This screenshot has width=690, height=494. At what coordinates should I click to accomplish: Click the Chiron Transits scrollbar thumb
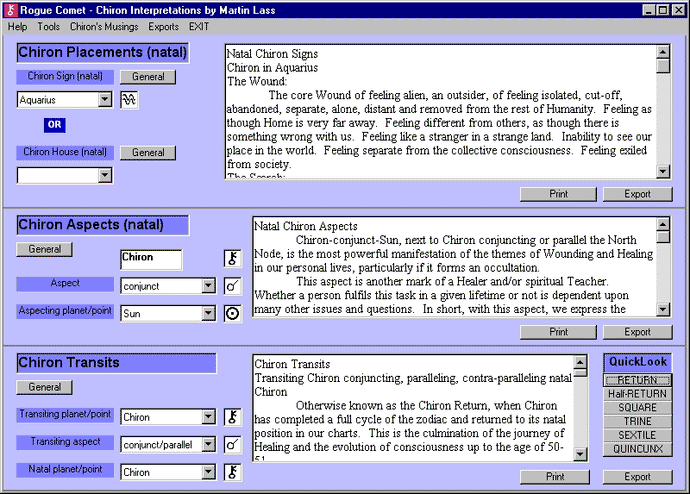[580, 373]
